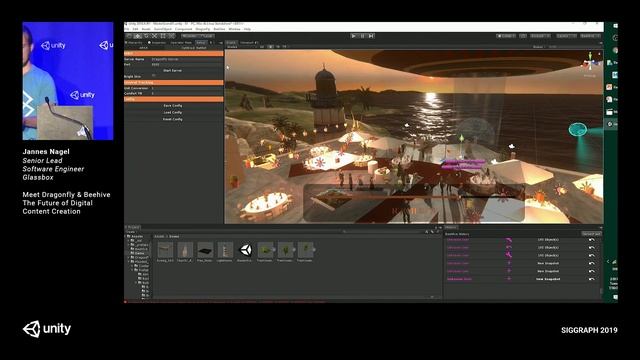Open the Shaded draw mode dropdown
The width and height of the screenshot is (640, 360).
(x=241, y=47)
